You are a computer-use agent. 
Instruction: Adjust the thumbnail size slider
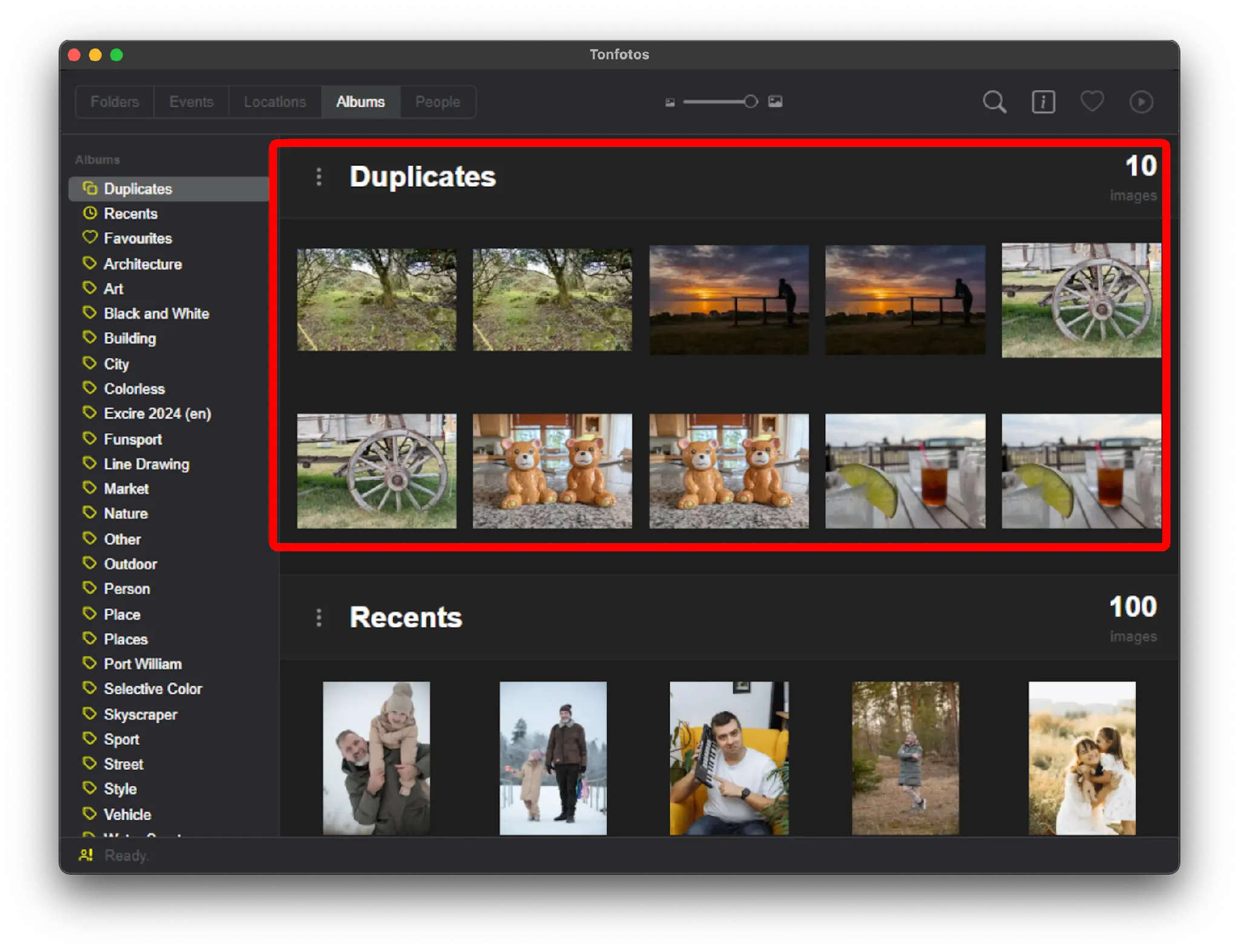(720, 102)
